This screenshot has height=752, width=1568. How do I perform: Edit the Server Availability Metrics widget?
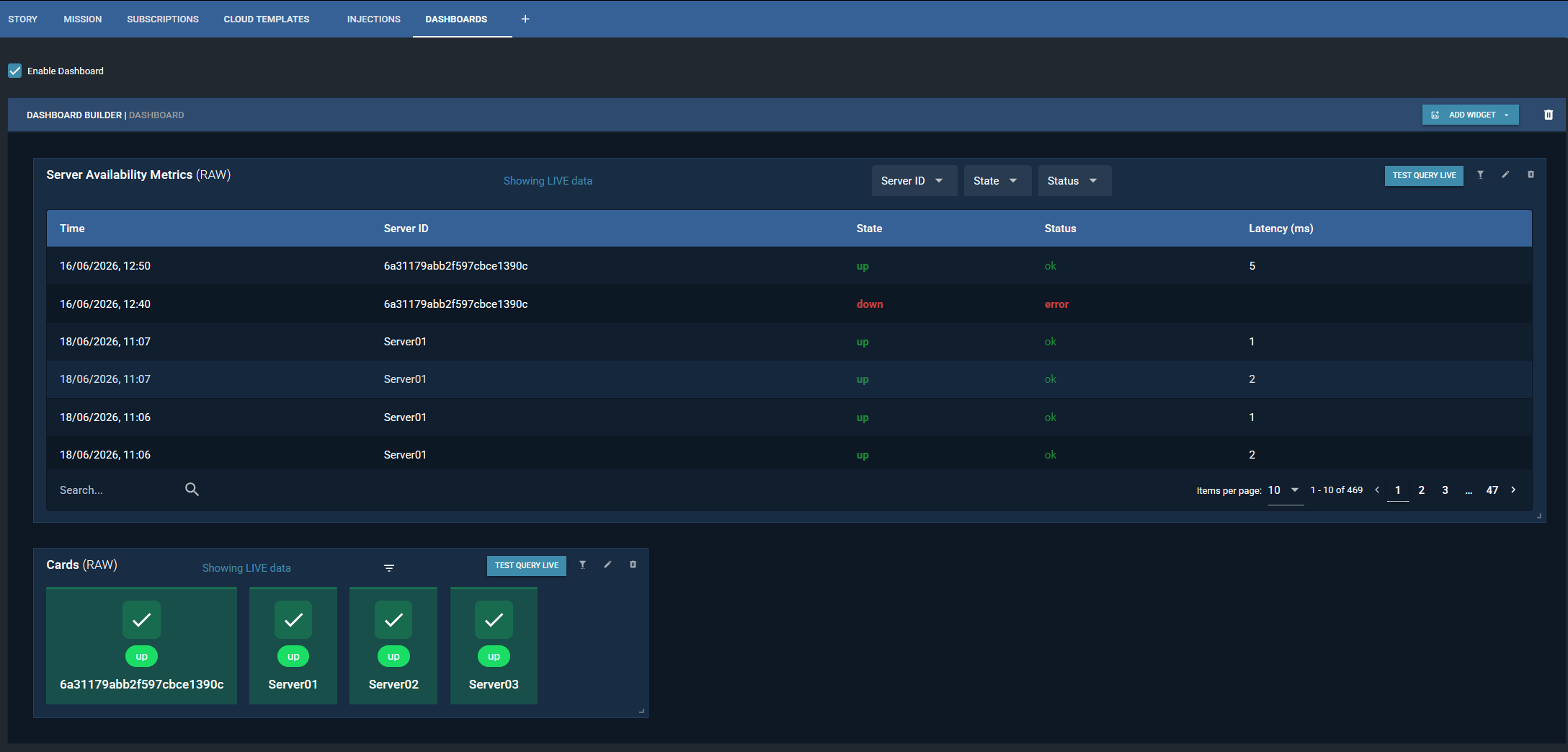click(1505, 174)
